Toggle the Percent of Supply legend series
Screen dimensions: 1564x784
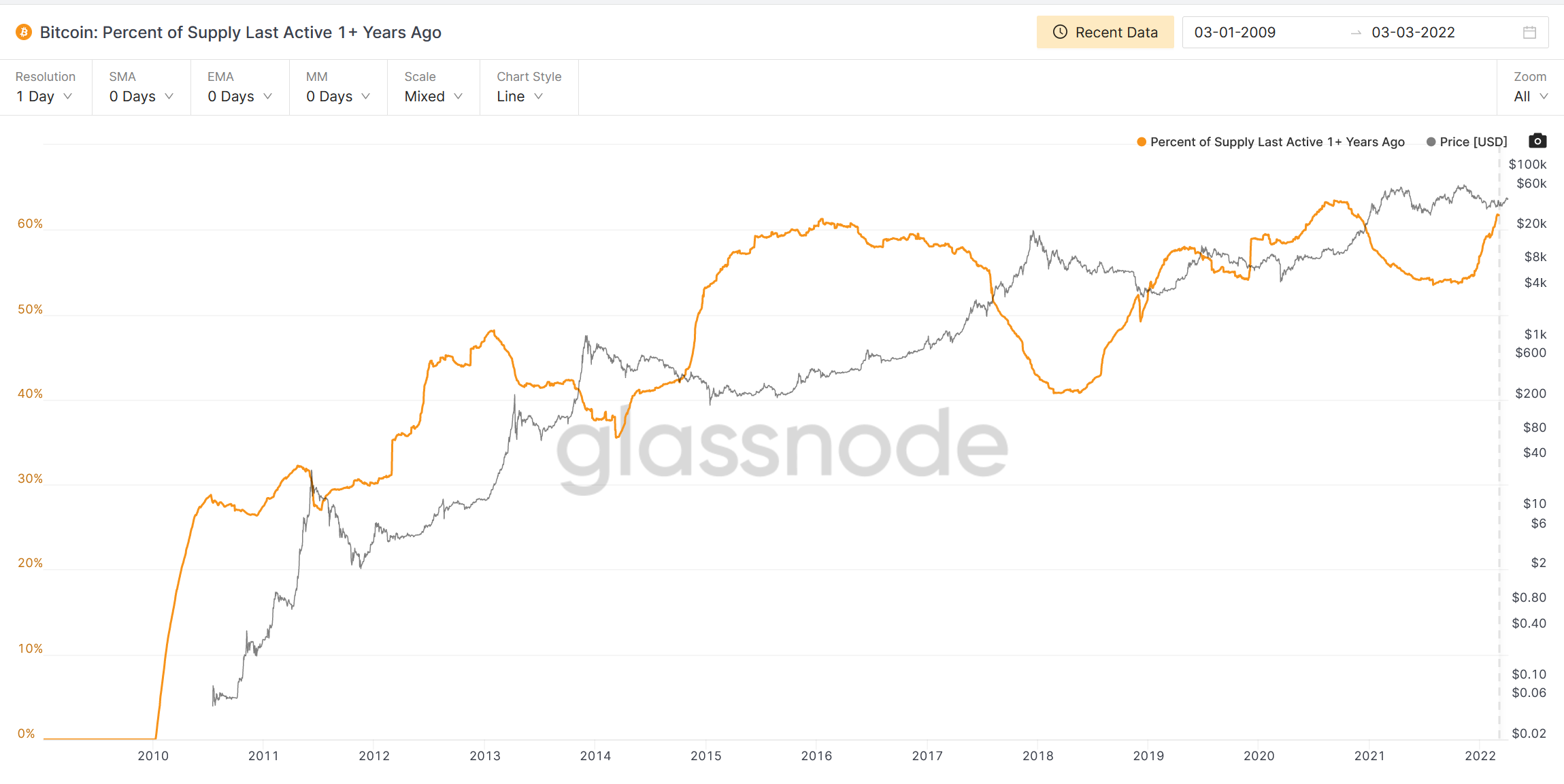coord(1276,142)
